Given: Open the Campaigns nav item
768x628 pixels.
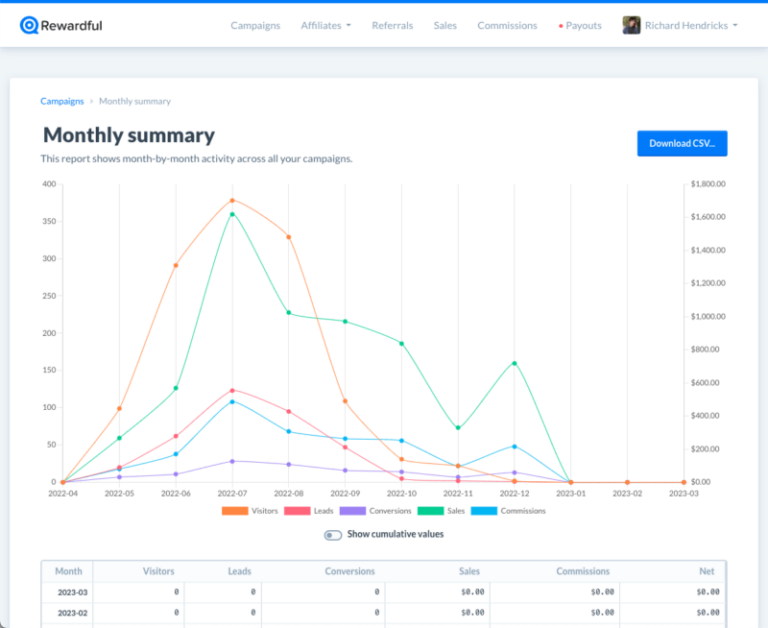Looking at the screenshot, I should 255,26.
